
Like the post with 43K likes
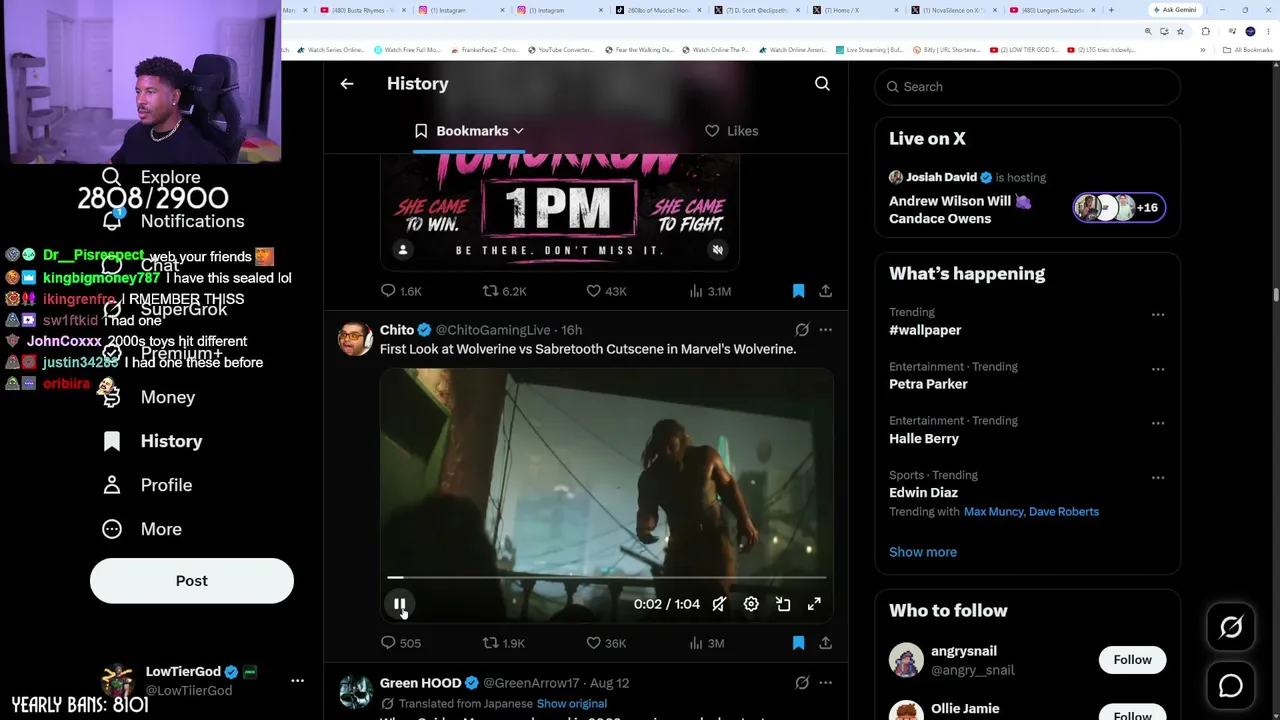[606, 291]
